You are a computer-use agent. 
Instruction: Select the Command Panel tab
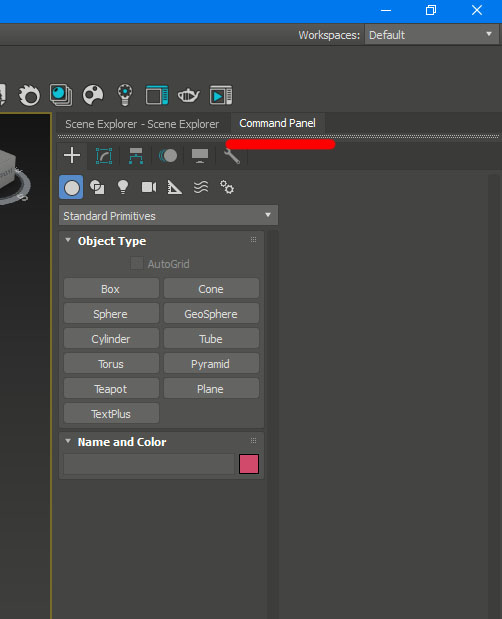tap(277, 124)
